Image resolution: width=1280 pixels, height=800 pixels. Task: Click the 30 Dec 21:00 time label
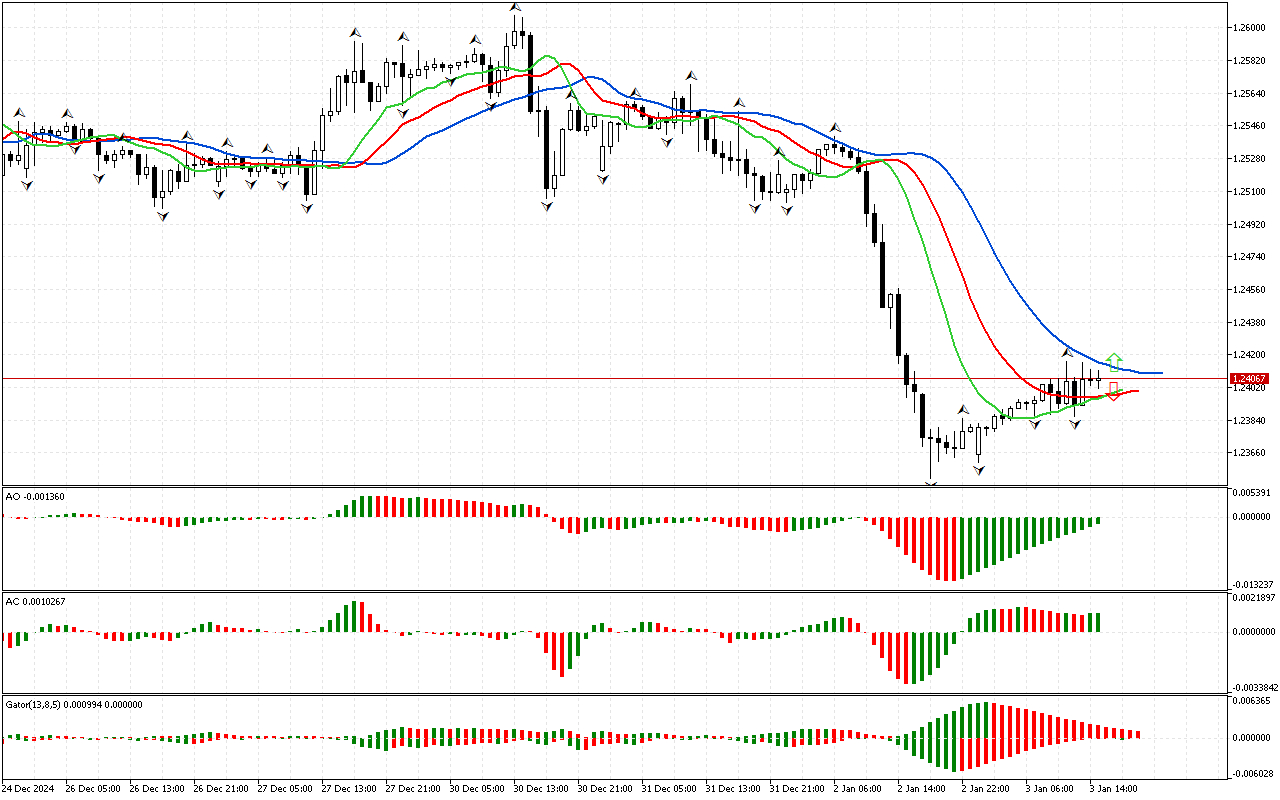click(x=605, y=789)
